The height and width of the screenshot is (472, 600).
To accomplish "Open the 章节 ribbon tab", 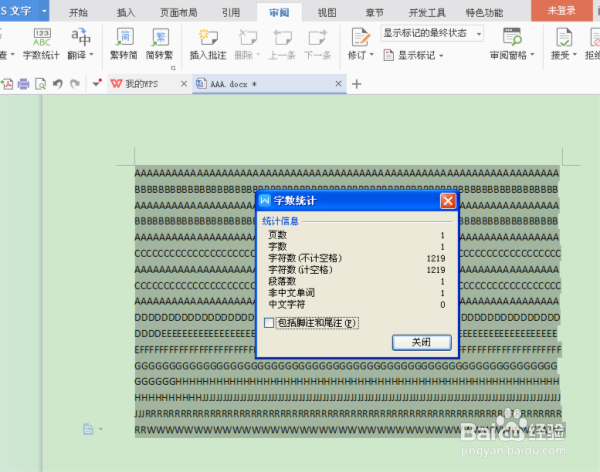I will [x=375, y=13].
